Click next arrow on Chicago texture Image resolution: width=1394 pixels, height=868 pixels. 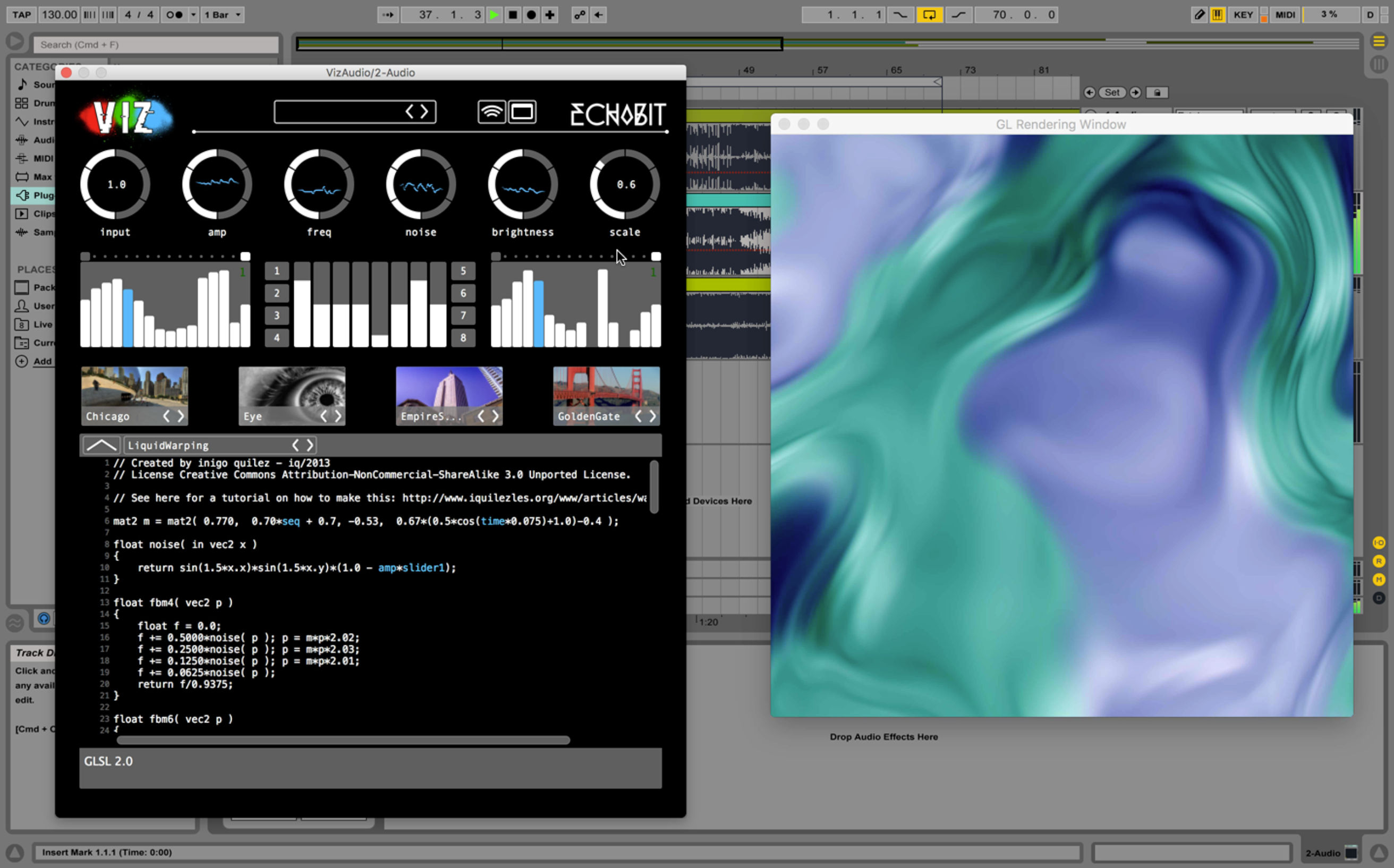181,416
